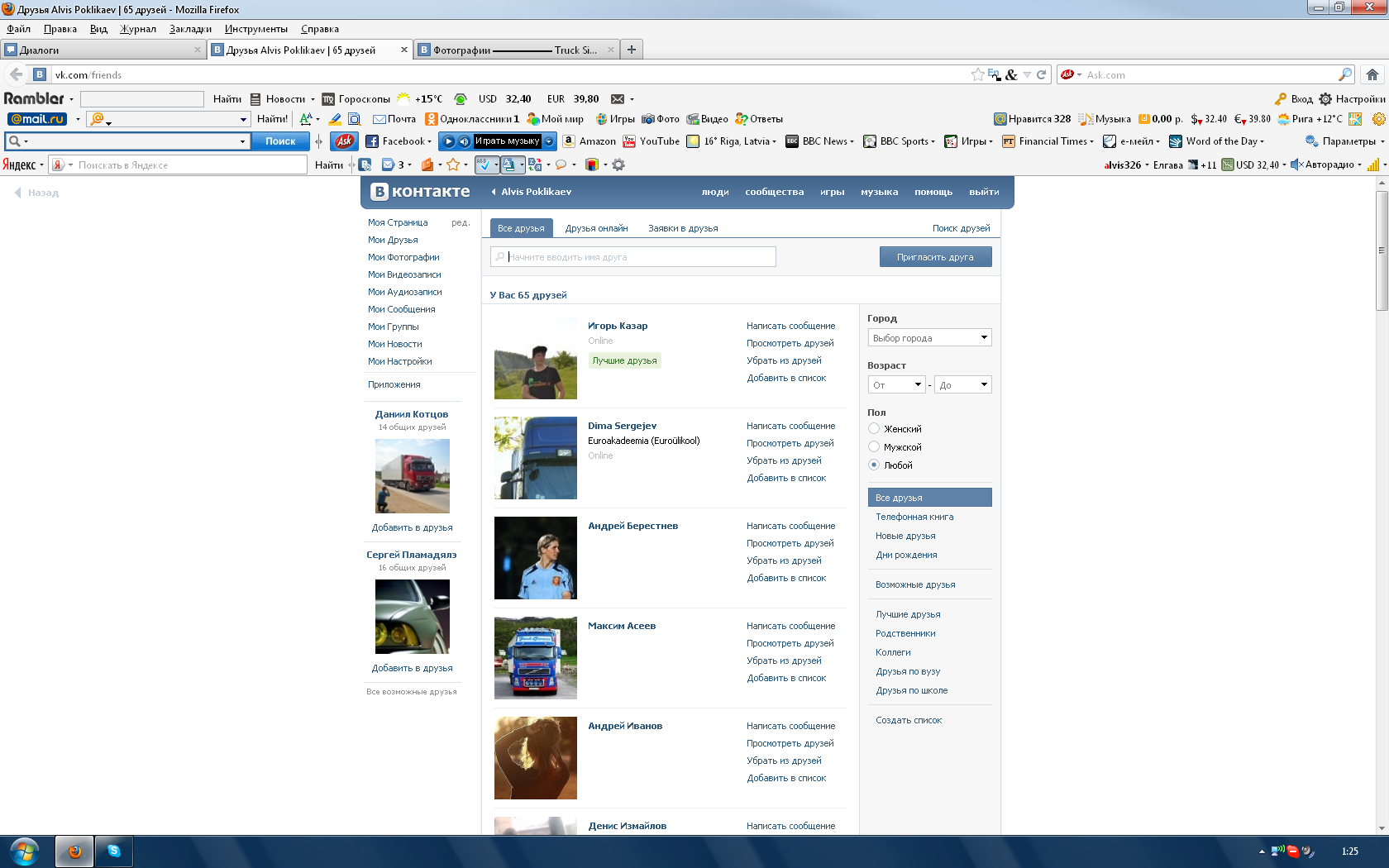Switch to the Друзья онлайн tab

click(596, 228)
